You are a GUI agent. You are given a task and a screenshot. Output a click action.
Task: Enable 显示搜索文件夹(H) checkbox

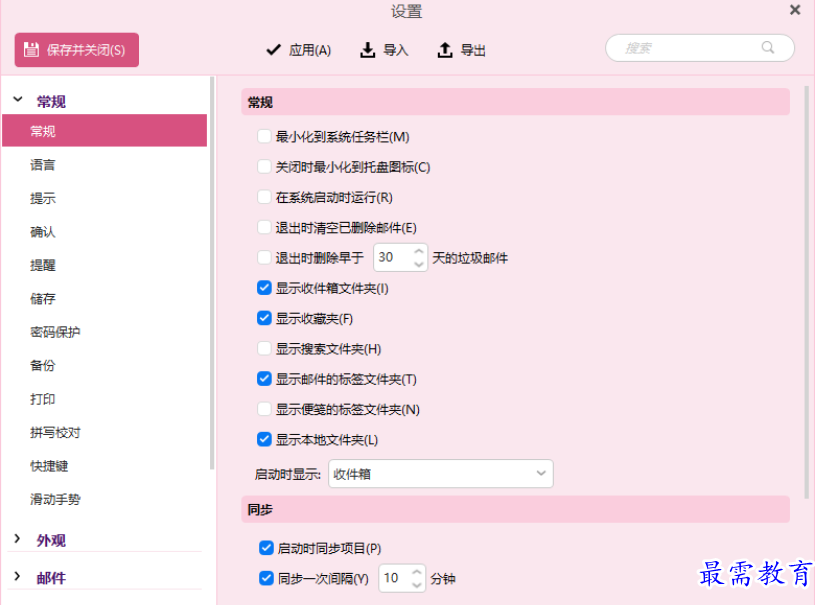264,348
